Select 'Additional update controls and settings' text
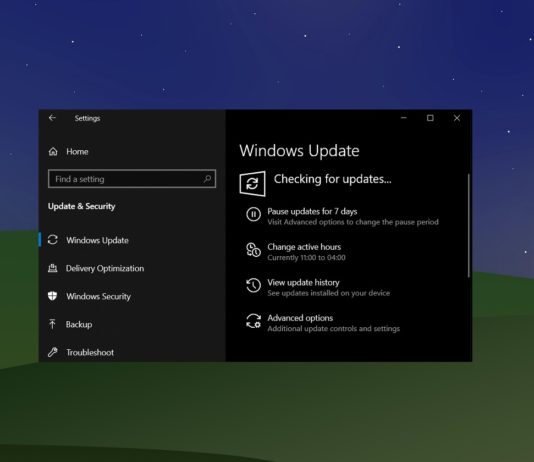The width and height of the screenshot is (534, 462). point(334,329)
